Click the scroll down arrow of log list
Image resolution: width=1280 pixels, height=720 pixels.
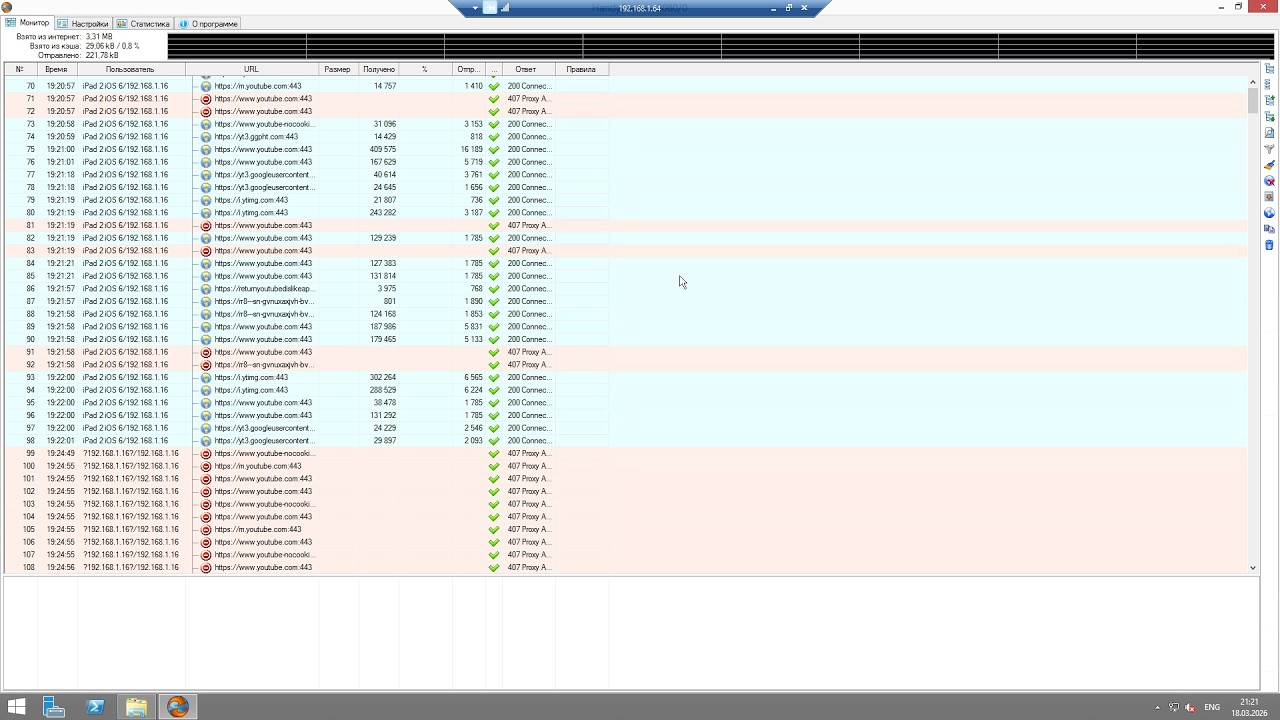click(x=1253, y=568)
